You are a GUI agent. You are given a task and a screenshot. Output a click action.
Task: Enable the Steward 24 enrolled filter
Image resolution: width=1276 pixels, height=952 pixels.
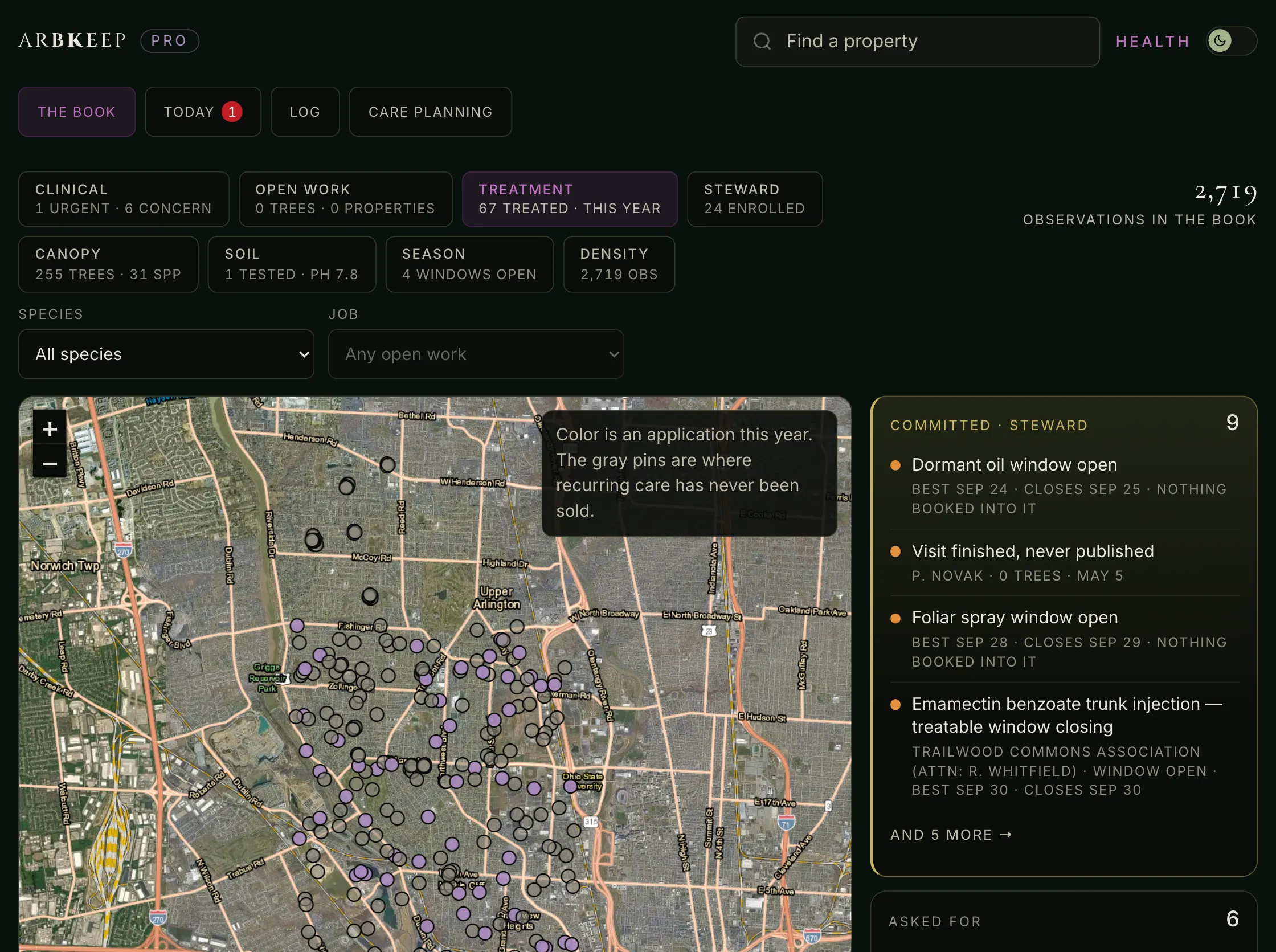pos(755,199)
